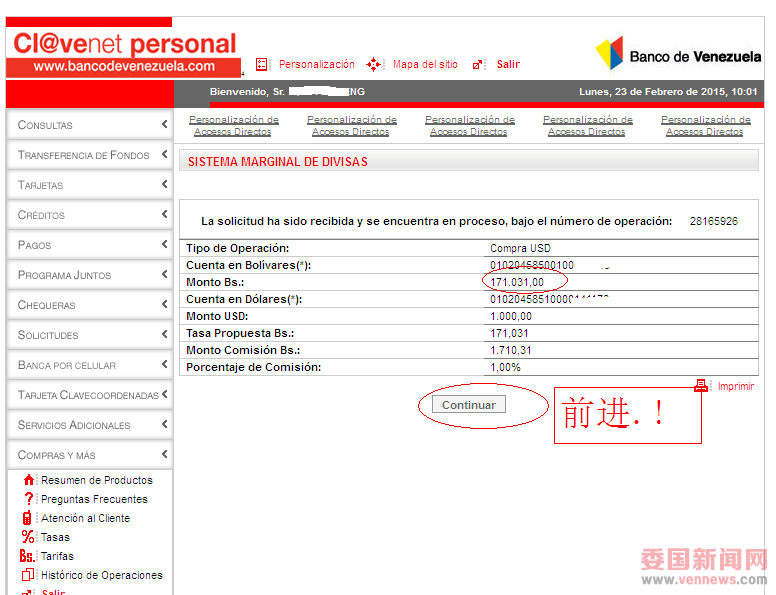Click the Compra USD value
Image resolution: width=776 pixels, height=595 pixels.
coord(520,248)
